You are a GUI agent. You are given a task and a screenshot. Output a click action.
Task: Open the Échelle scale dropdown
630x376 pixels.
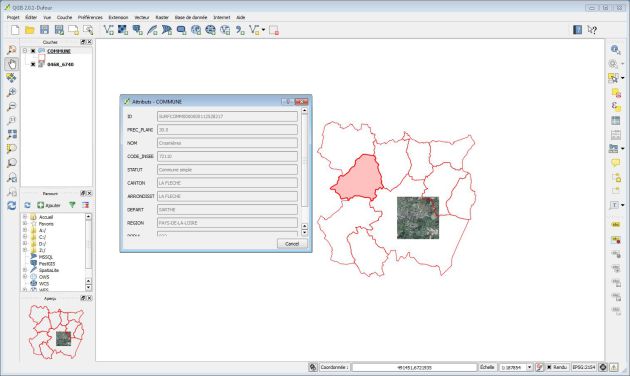pos(529,367)
